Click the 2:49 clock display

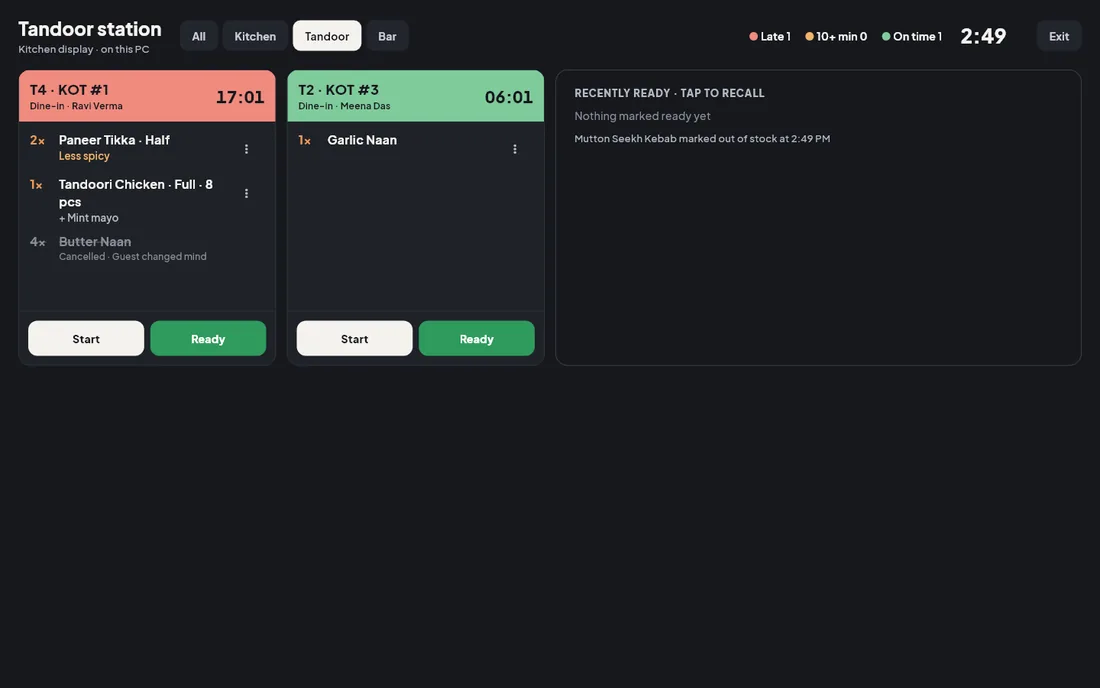point(983,36)
